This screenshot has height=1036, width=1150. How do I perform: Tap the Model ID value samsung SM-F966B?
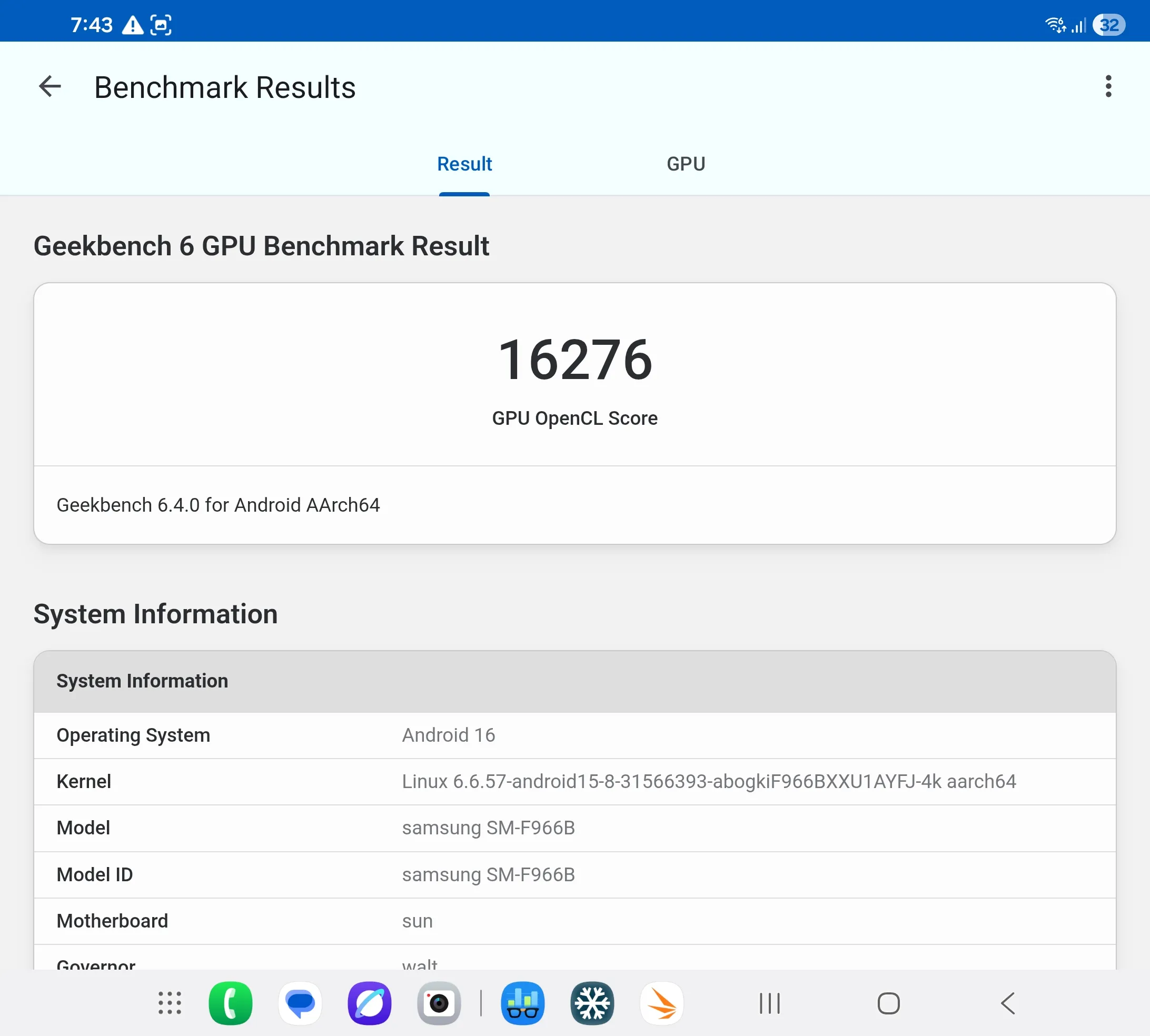[x=489, y=874]
